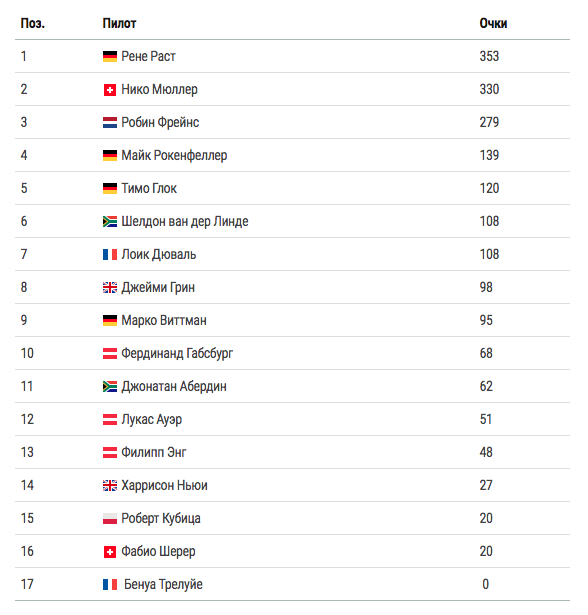Screen dimensions: 588x615
Task: Click the Dutch flag beside Робин Фрейнс
Action: [110, 123]
